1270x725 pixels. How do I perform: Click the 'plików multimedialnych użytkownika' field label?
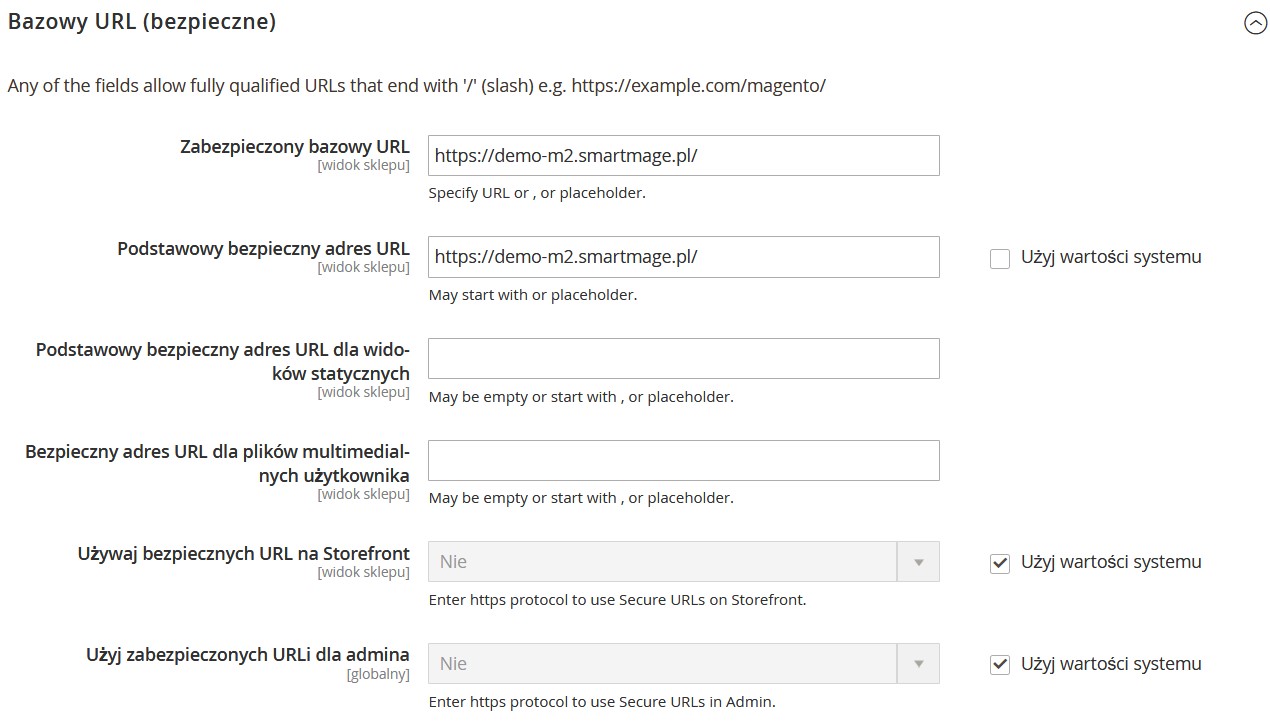217,463
